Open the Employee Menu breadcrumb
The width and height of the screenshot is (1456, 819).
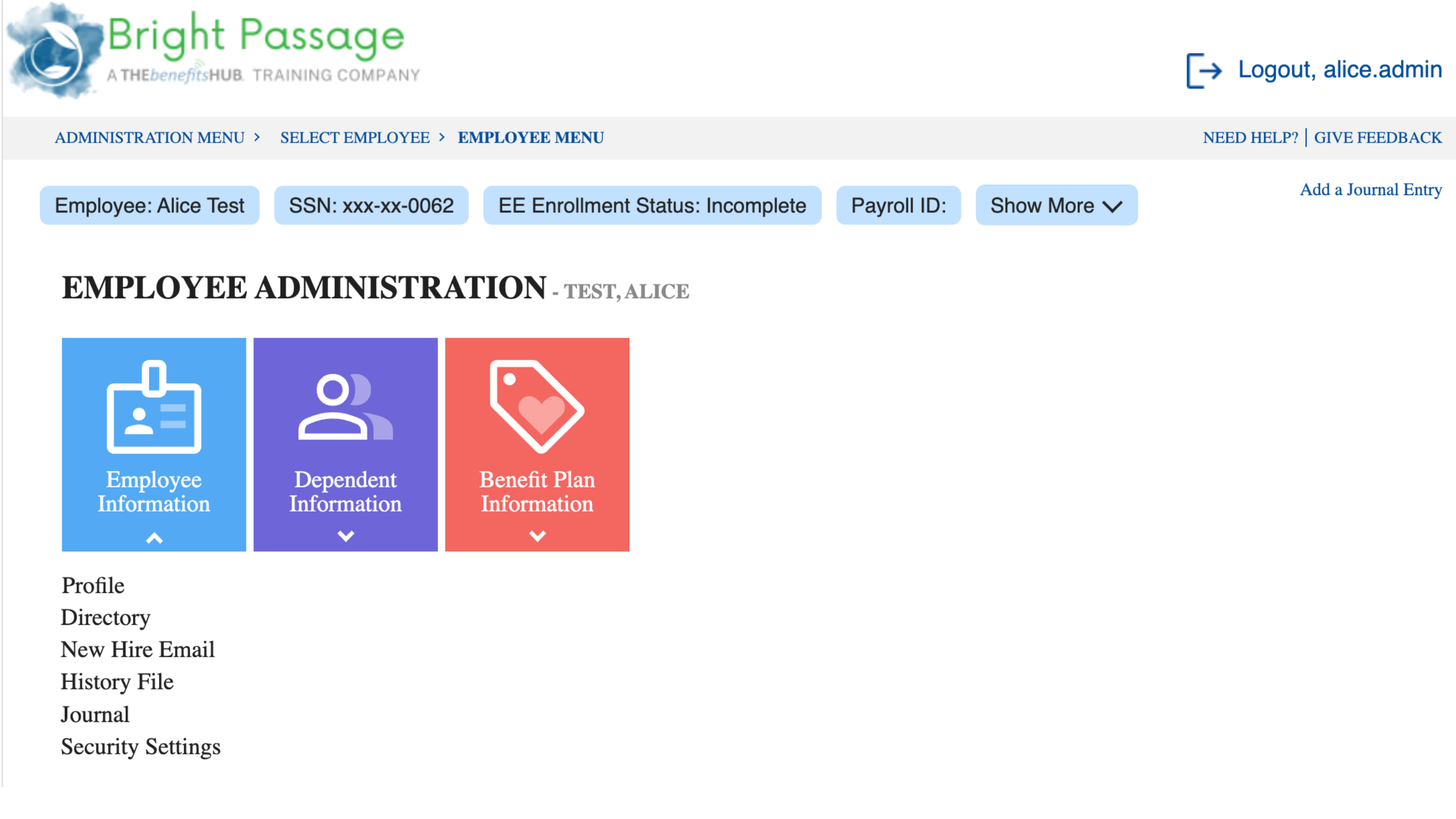(530, 138)
